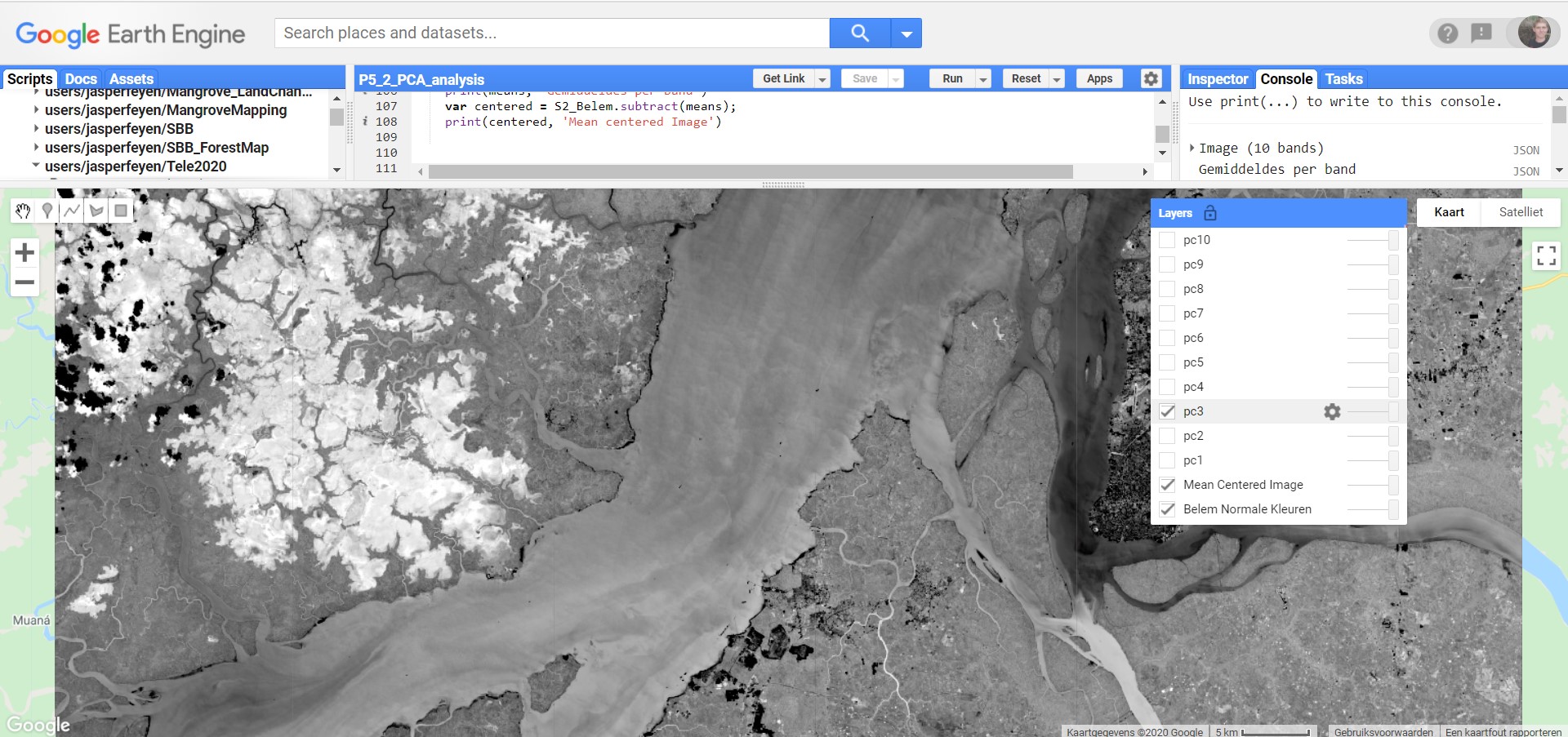The height and width of the screenshot is (737, 1568).
Task: Open the Get Link dropdown arrow
Action: pyautogui.click(x=823, y=79)
